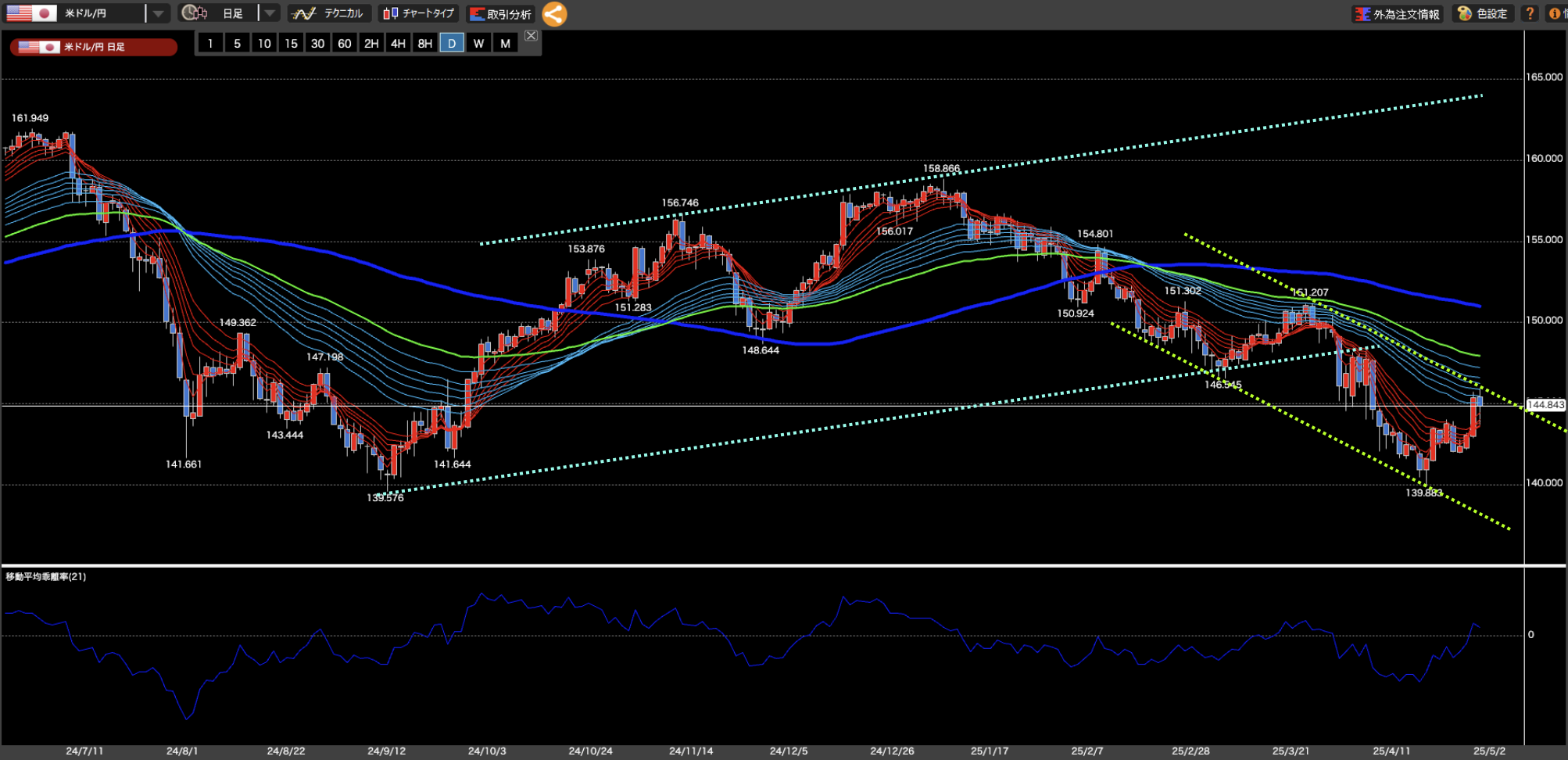Click the 149.362 price label

(238, 323)
